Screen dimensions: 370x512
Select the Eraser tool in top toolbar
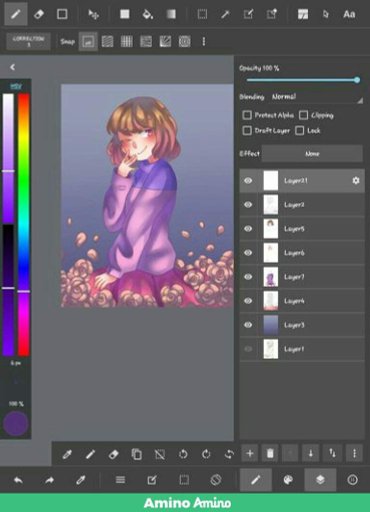pyautogui.click(x=39, y=14)
